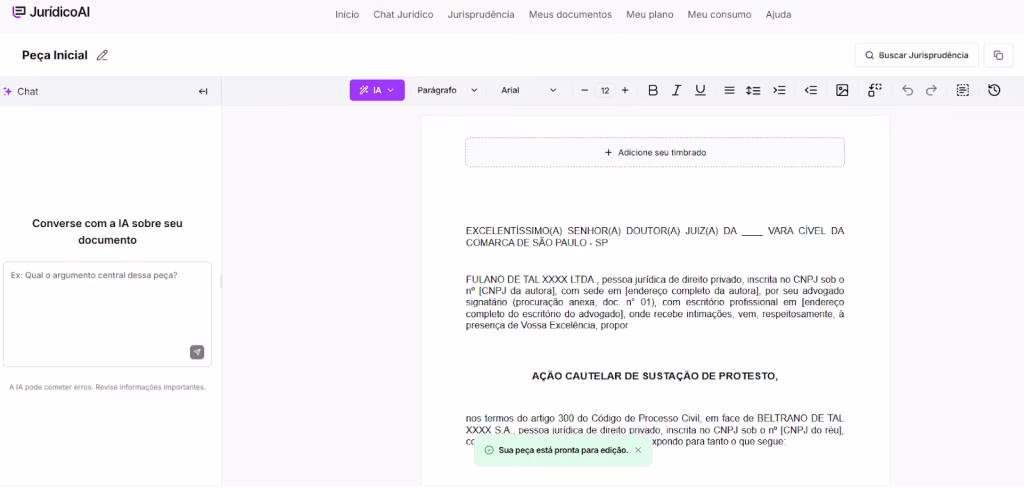1024x488 pixels.
Task: Click the 'Peça Inicial' document title
Action: coord(55,56)
